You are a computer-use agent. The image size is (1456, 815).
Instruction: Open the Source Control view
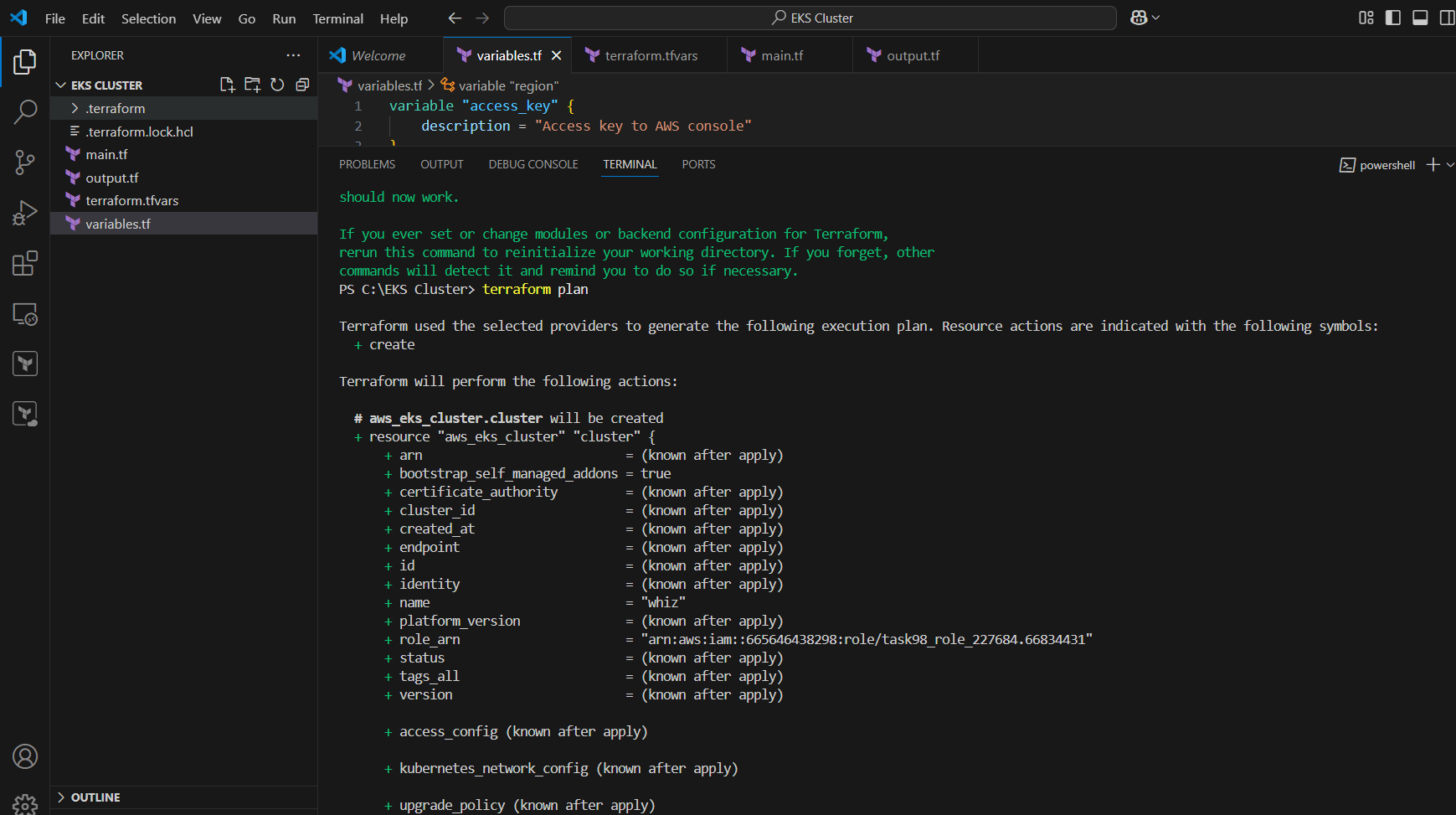coord(25,162)
